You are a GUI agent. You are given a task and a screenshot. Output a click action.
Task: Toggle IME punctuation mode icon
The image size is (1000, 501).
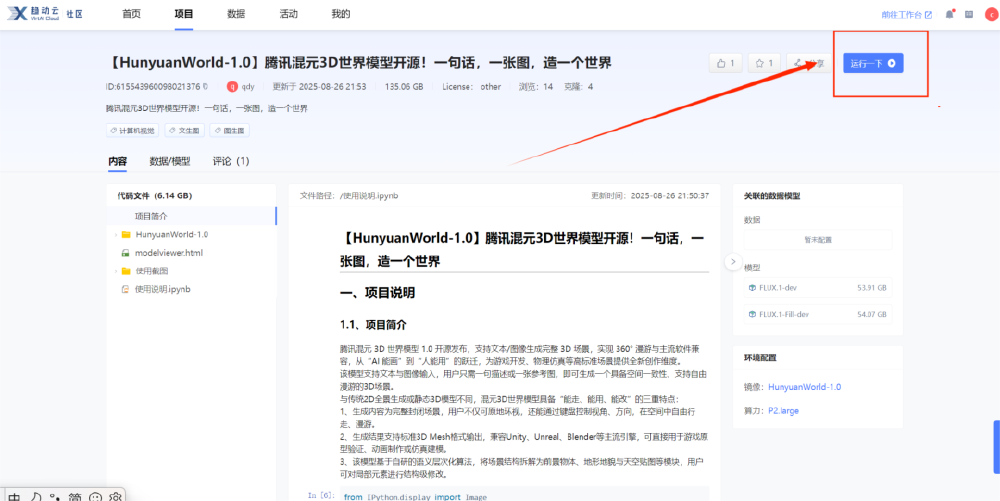pos(55,497)
